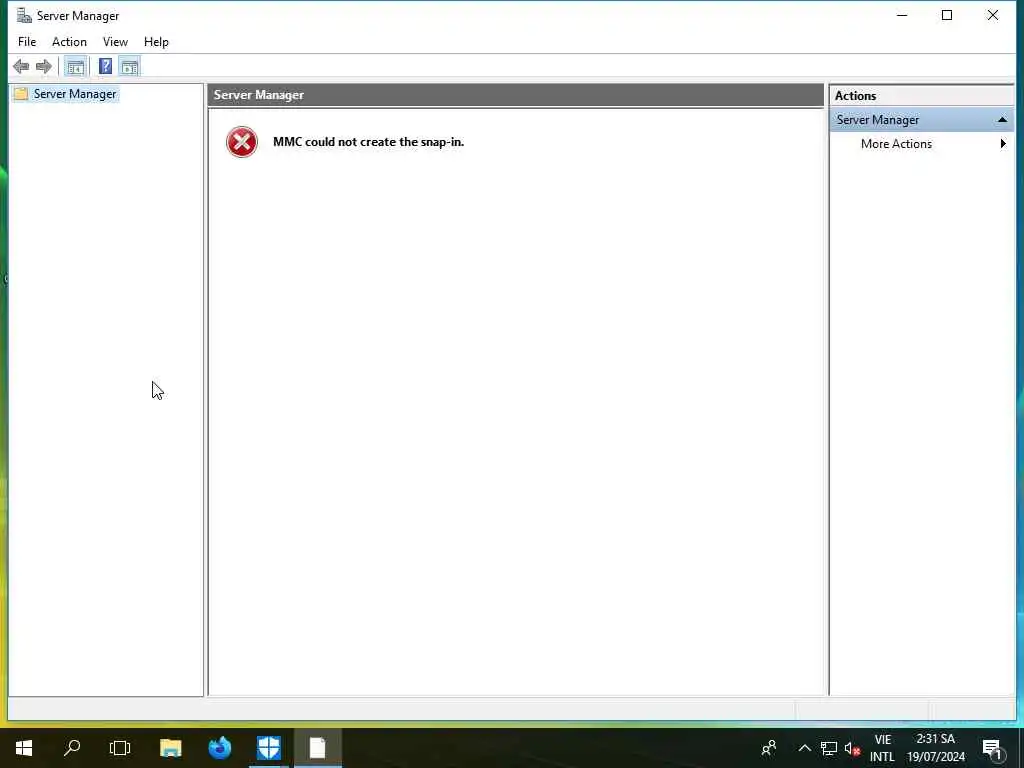
Task: Click the Server Manager title bar icon
Action: (24, 15)
